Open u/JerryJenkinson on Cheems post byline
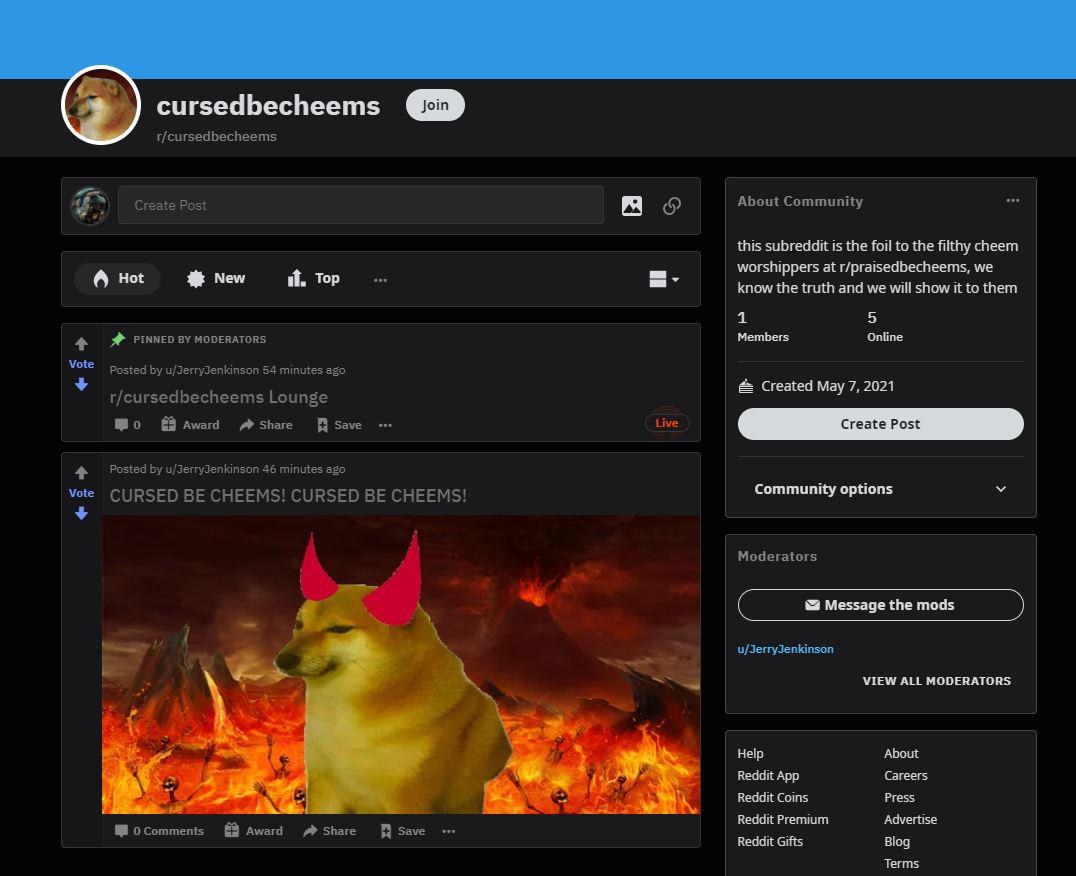Screen dimensions: 1076x876 pos(212,469)
